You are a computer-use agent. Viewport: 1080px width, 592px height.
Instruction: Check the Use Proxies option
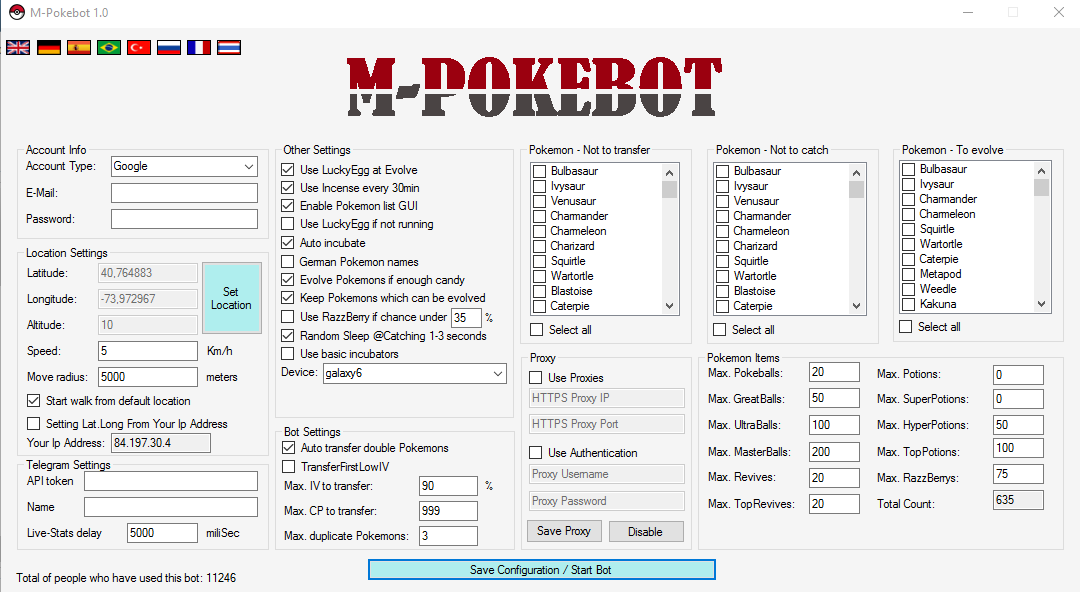click(x=535, y=378)
